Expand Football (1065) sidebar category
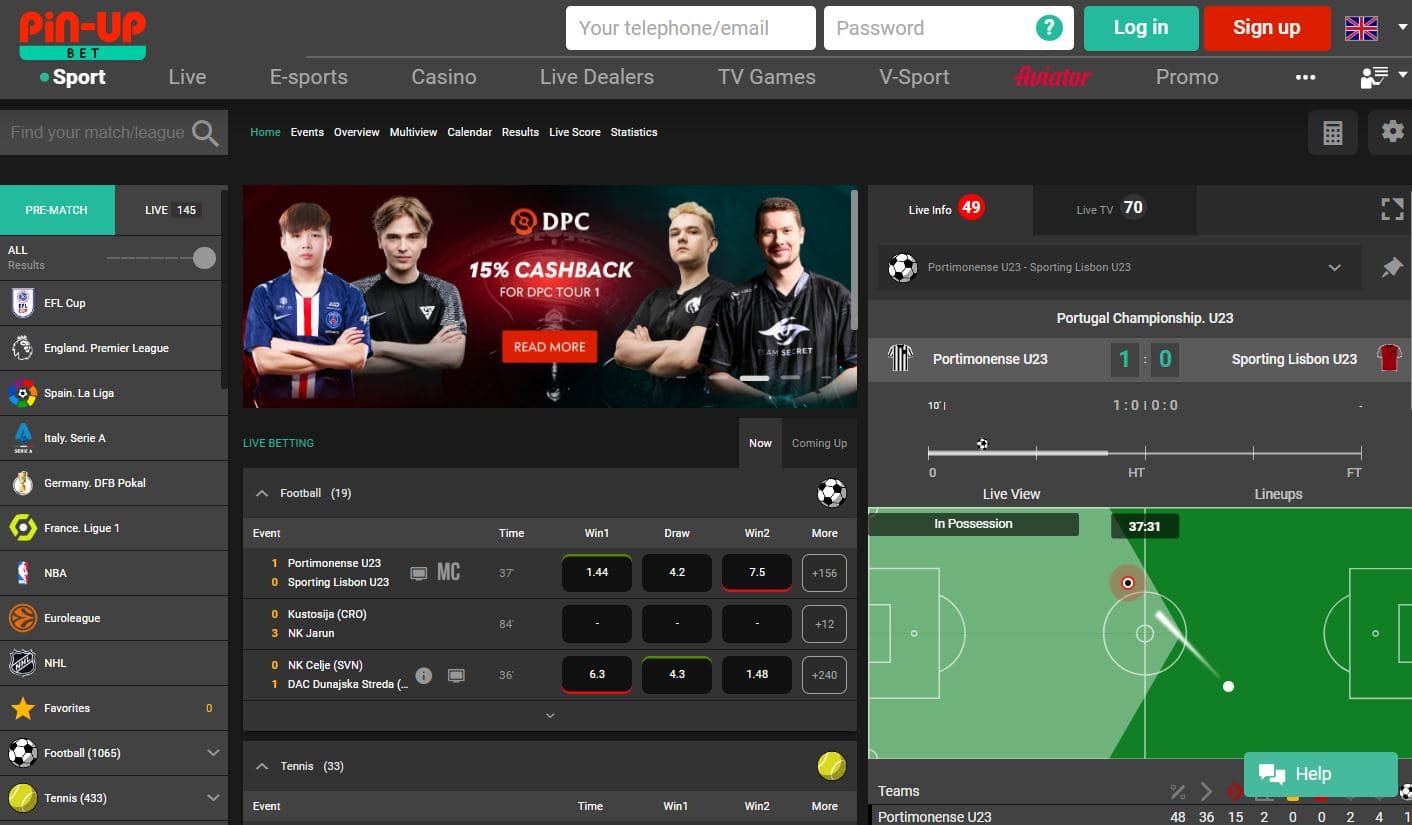Image resolution: width=1412 pixels, height=825 pixels. [213, 753]
